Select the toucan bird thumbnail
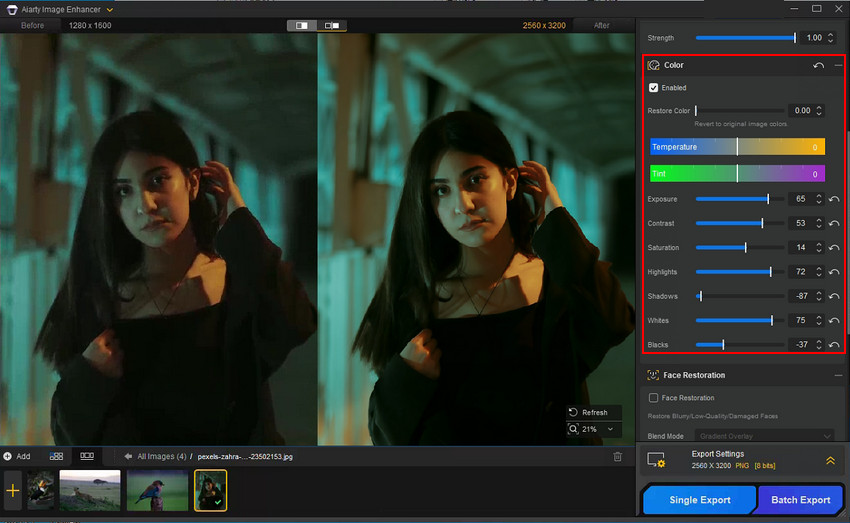The image size is (850, 523). click(41, 490)
